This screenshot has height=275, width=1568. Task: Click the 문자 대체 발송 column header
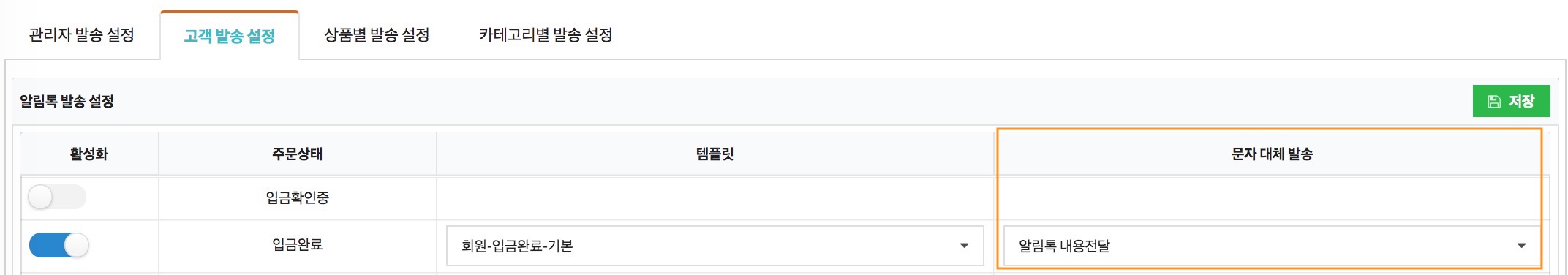1272,154
